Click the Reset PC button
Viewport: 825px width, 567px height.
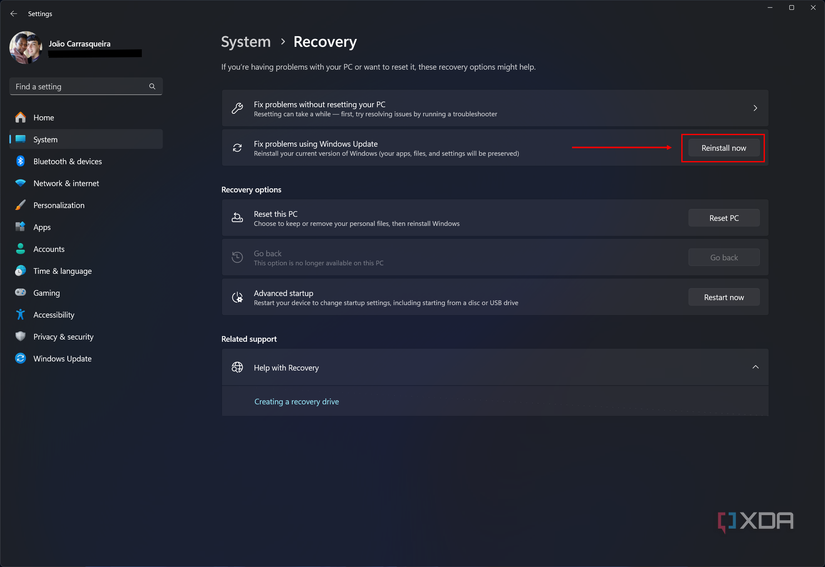tap(723, 218)
